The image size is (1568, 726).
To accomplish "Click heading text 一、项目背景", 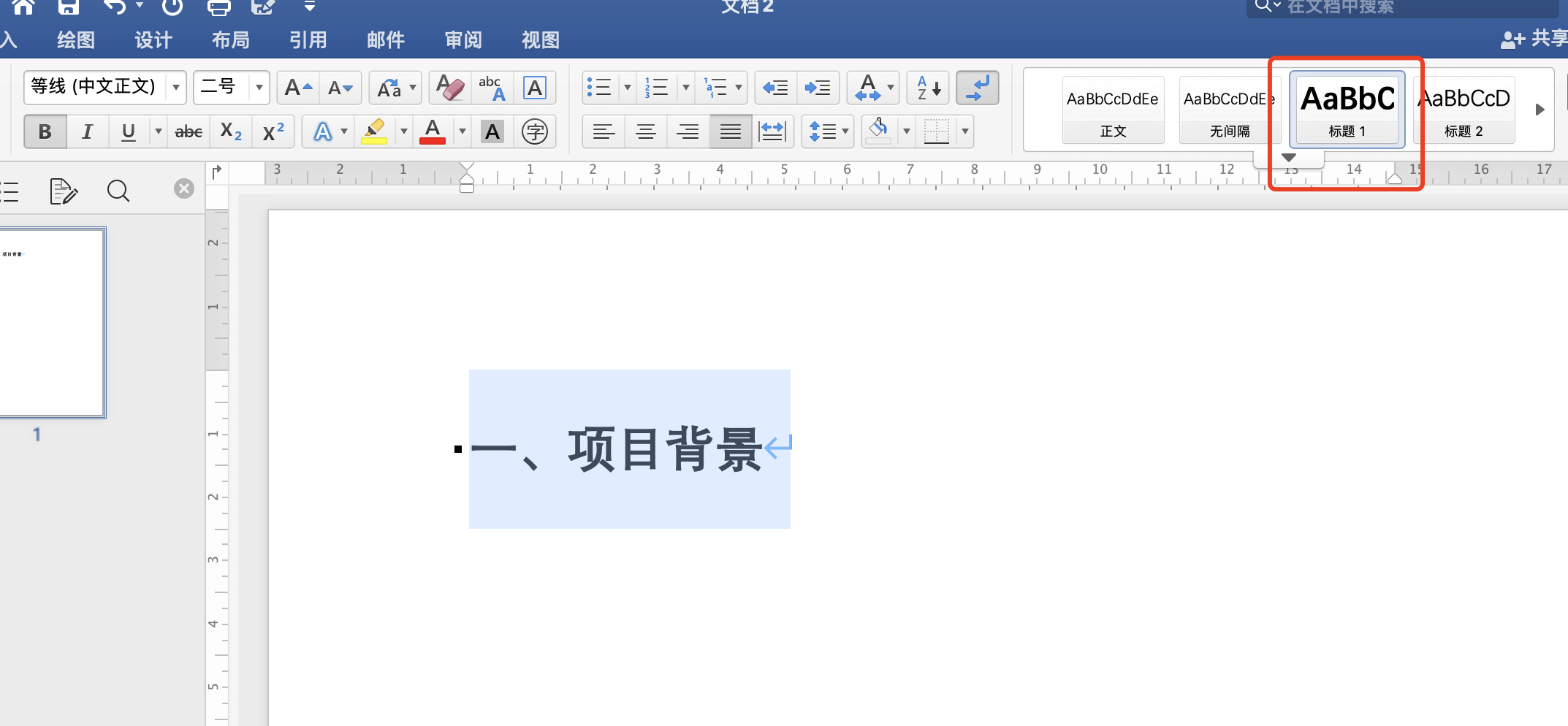I will (x=617, y=449).
